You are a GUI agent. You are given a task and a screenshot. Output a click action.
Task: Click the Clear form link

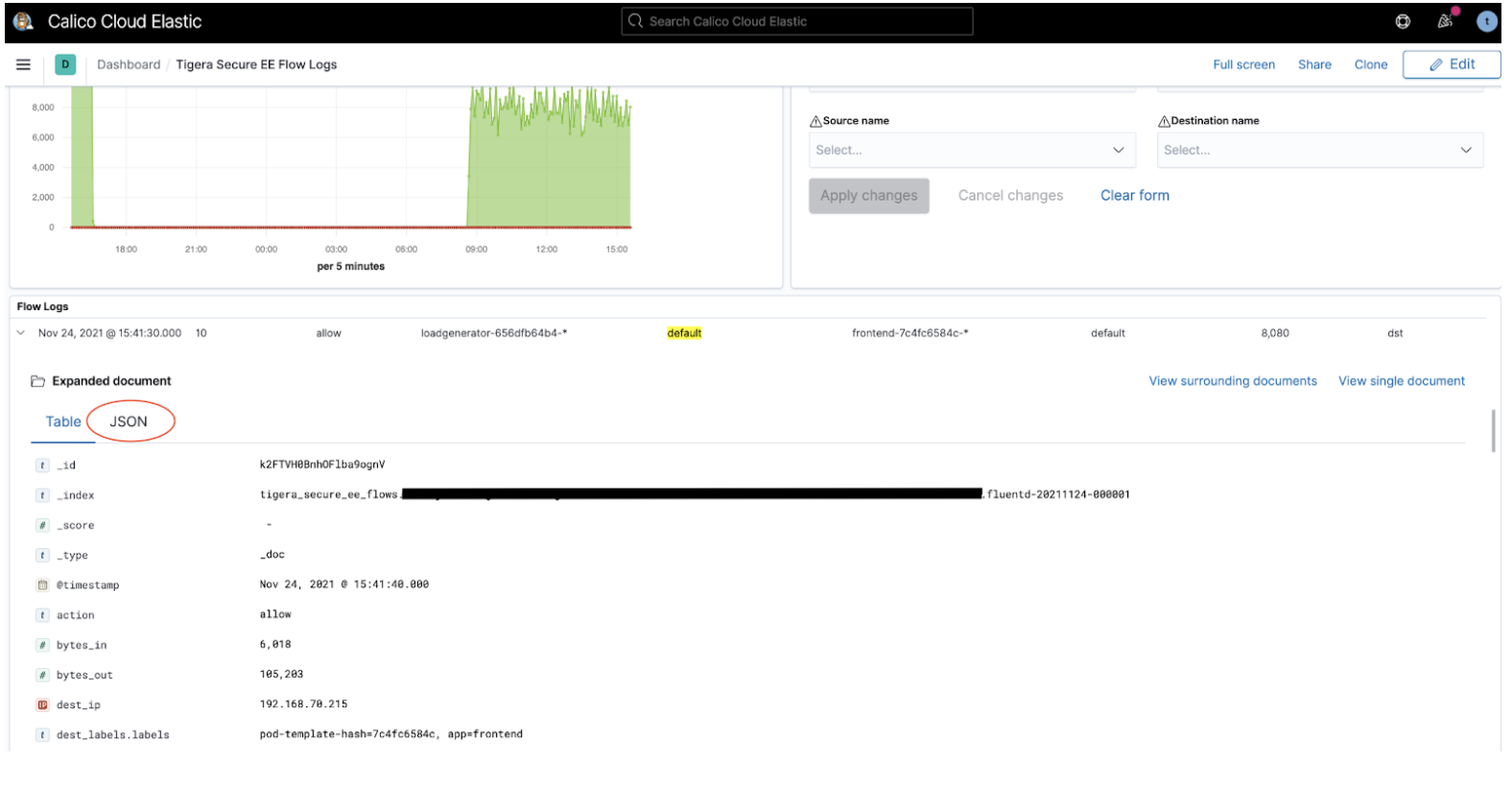(1134, 195)
